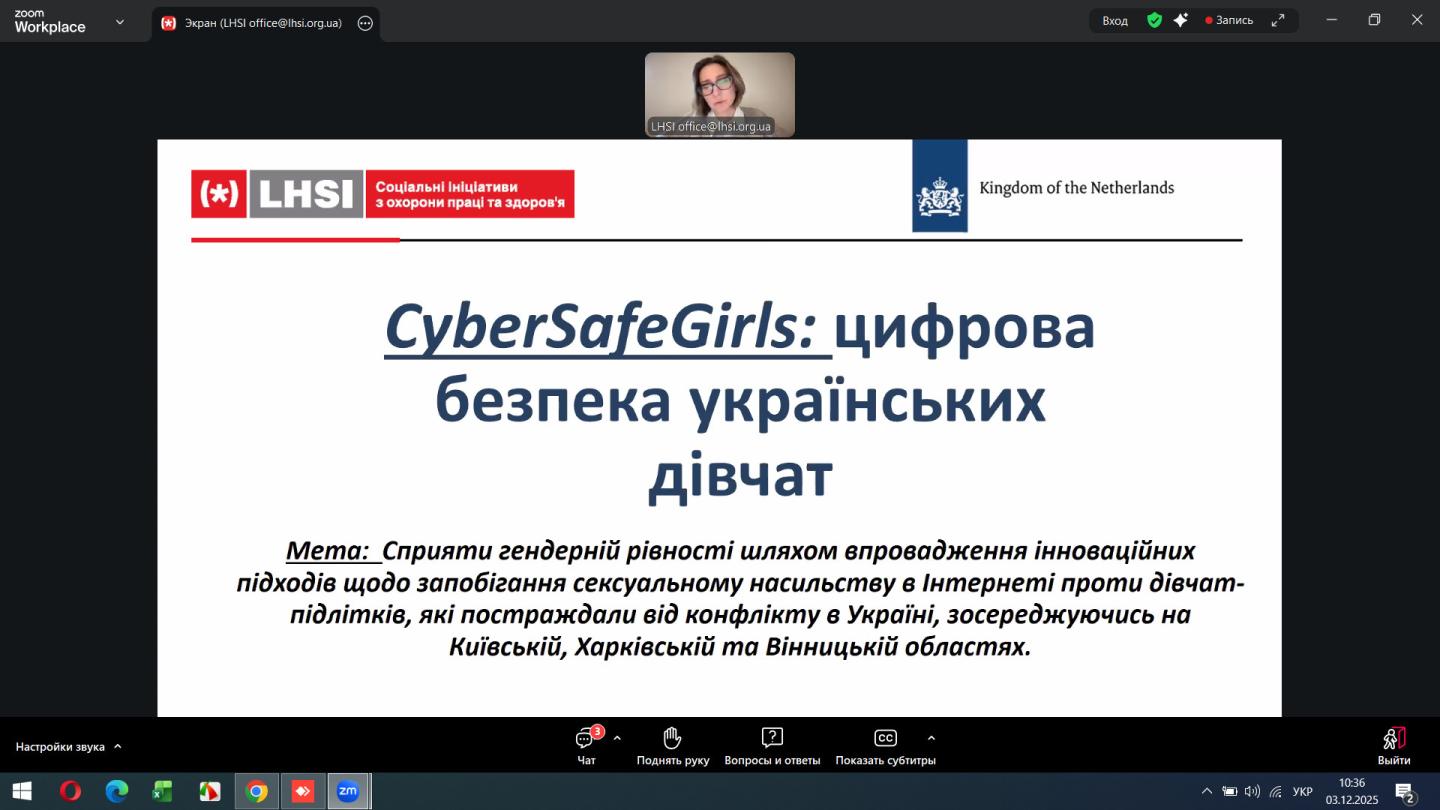Open Wi-Fi network settings in tray
Screen dimensions: 1440x810
click(1276, 791)
